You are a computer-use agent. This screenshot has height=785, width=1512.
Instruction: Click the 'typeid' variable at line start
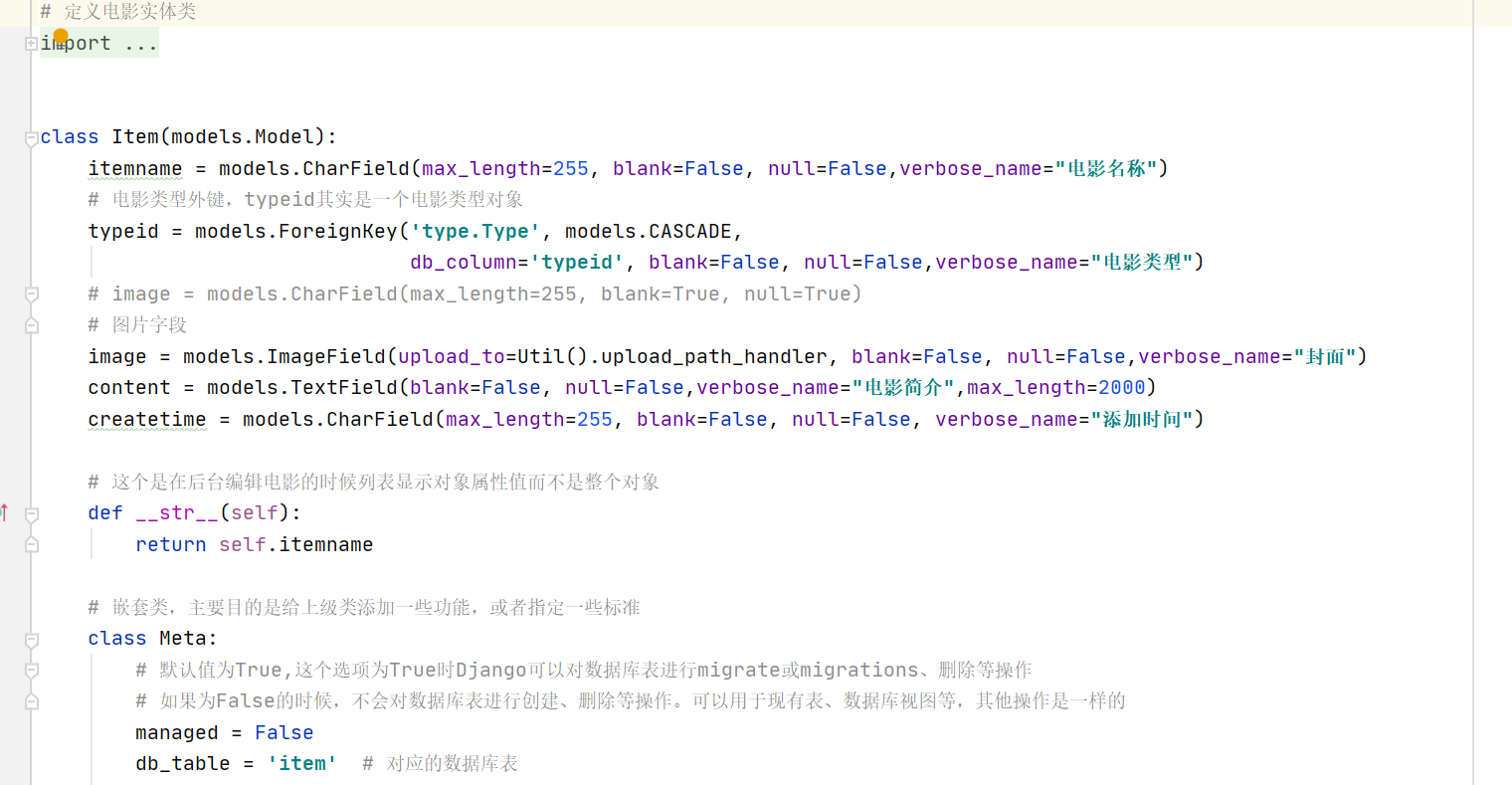123,231
